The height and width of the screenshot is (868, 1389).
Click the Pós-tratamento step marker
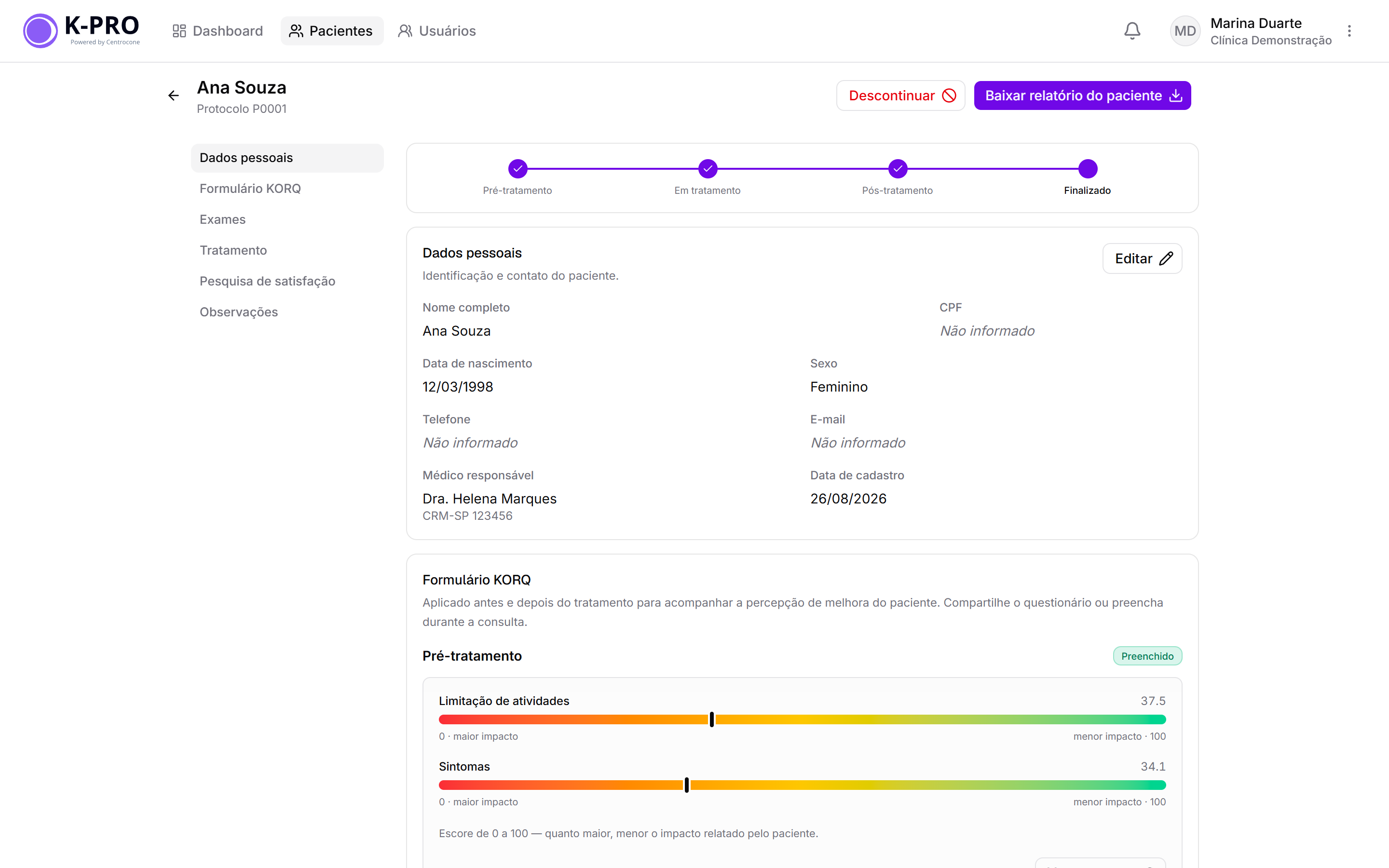tap(898, 169)
